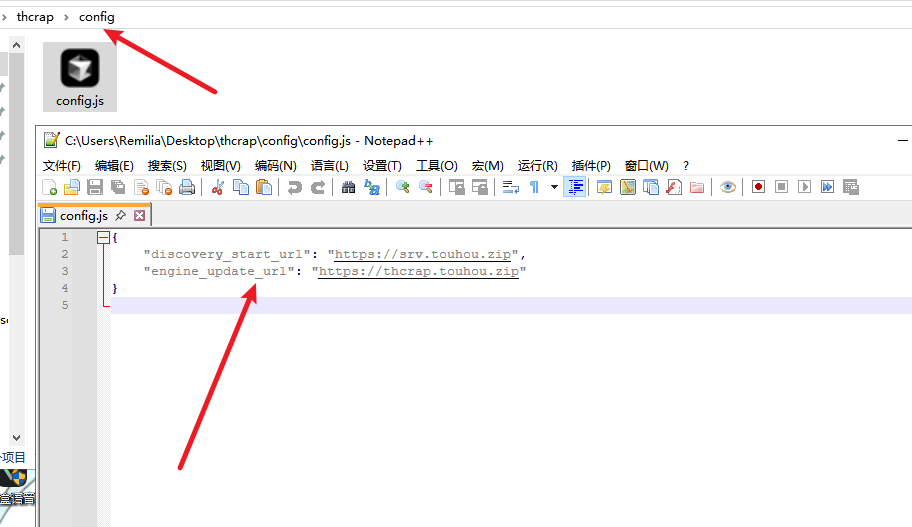
Task: Open Find with the binoculars icon
Action: pyautogui.click(x=348, y=187)
